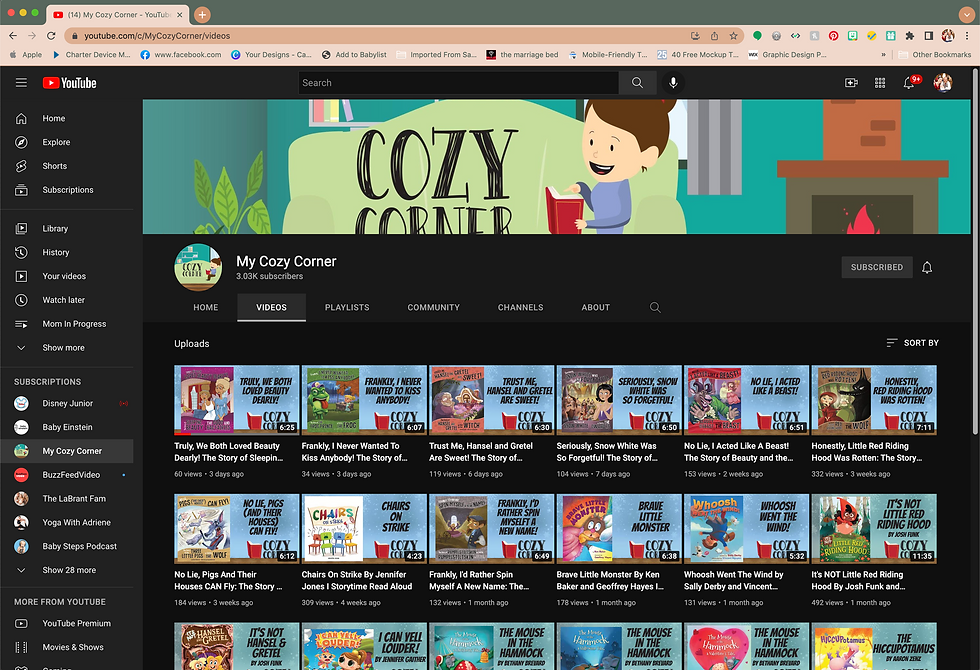Click the Create video camera icon
This screenshot has height=670, width=980.
[x=851, y=82]
